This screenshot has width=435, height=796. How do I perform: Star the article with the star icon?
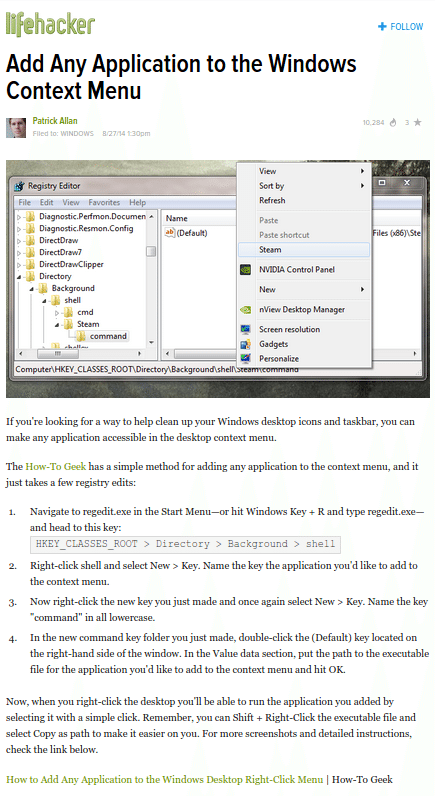417,122
